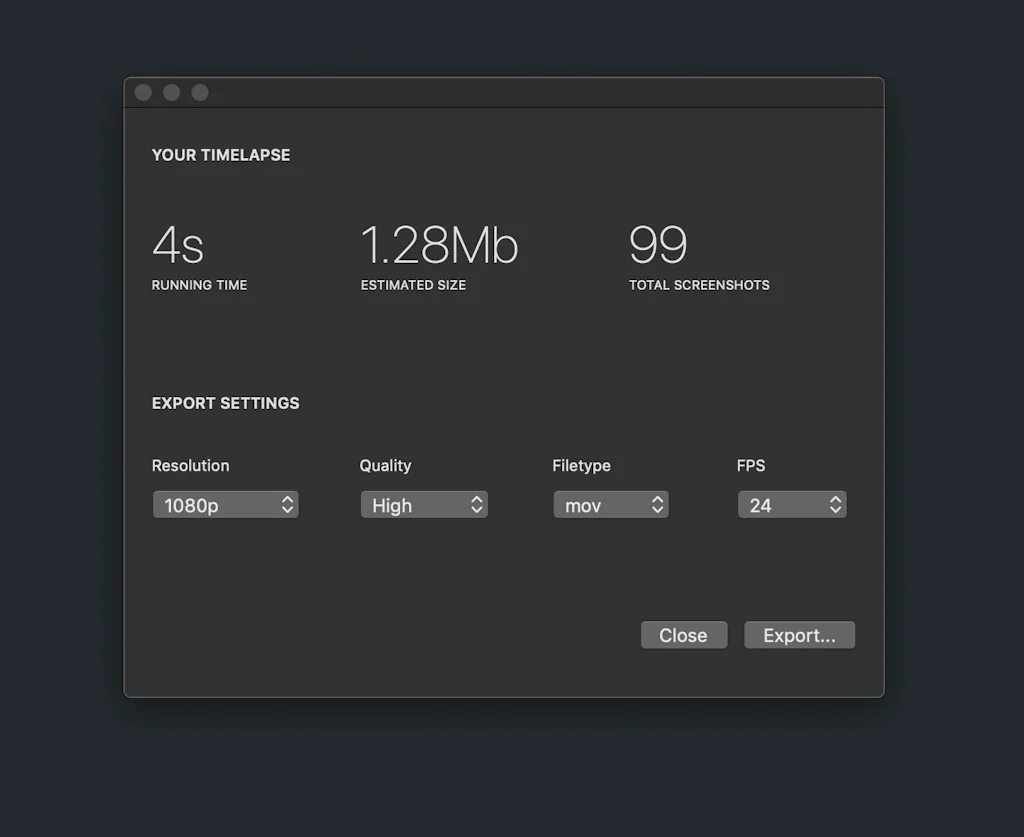Click the Filetype label

pyautogui.click(x=582, y=465)
